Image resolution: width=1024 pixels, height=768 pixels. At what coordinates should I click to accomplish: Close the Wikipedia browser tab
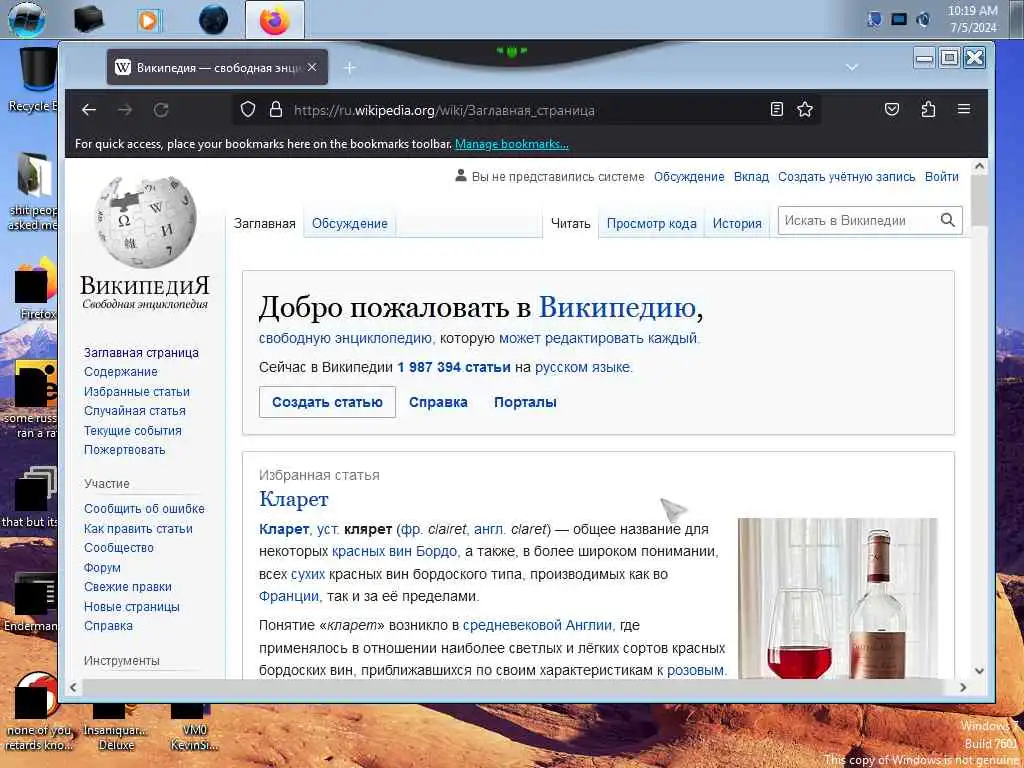pos(312,67)
